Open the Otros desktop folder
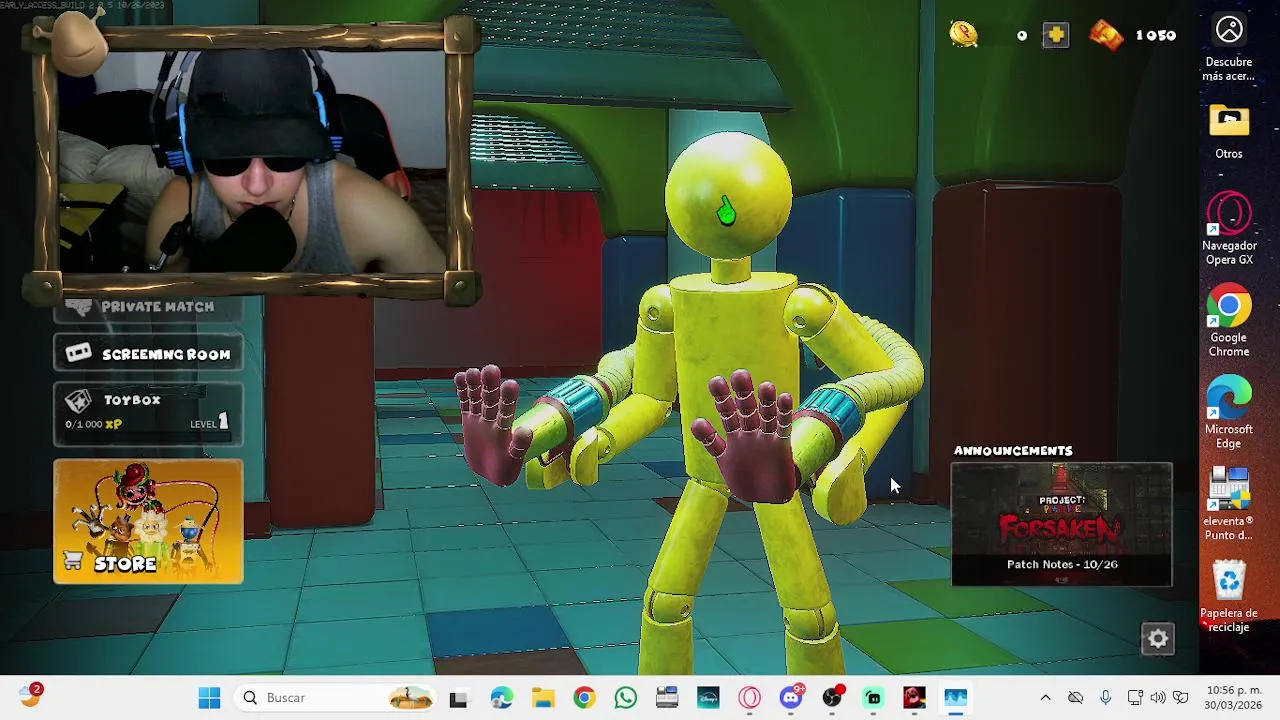This screenshot has height=720, width=1280. click(x=1229, y=132)
